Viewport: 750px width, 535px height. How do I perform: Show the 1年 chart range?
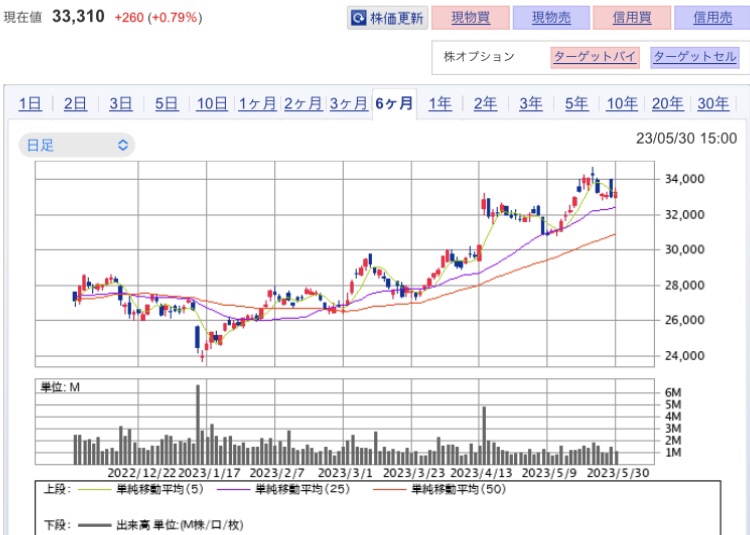tap(440, 103)
